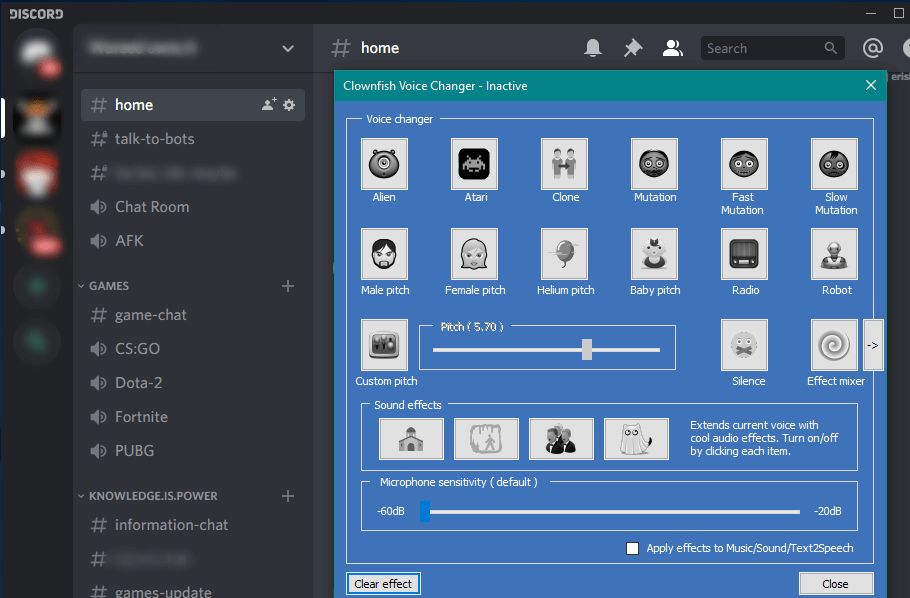Select the Alien voice effect
This screenshot has height=598, width=910.
point(384,164)
